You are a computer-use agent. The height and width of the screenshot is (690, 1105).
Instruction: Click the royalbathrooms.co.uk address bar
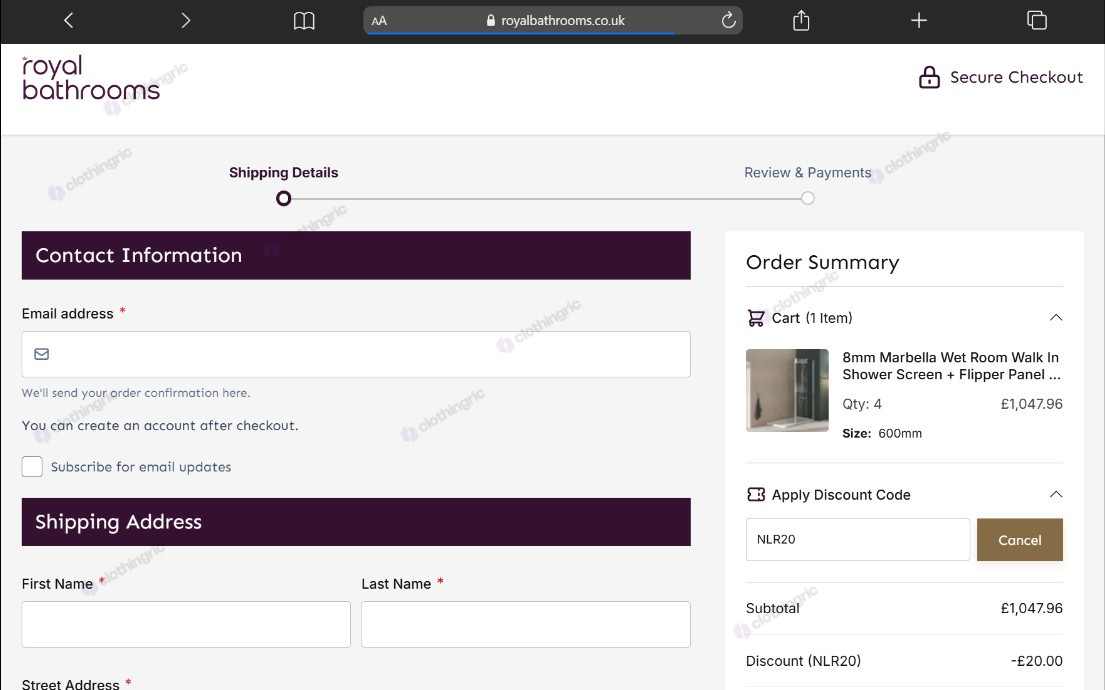coord(553,20)
